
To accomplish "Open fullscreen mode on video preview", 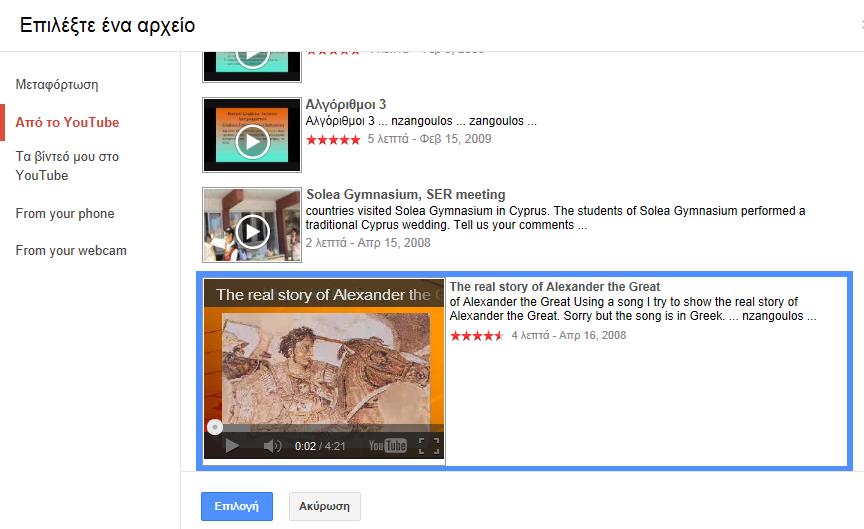I will pos(429,445).
